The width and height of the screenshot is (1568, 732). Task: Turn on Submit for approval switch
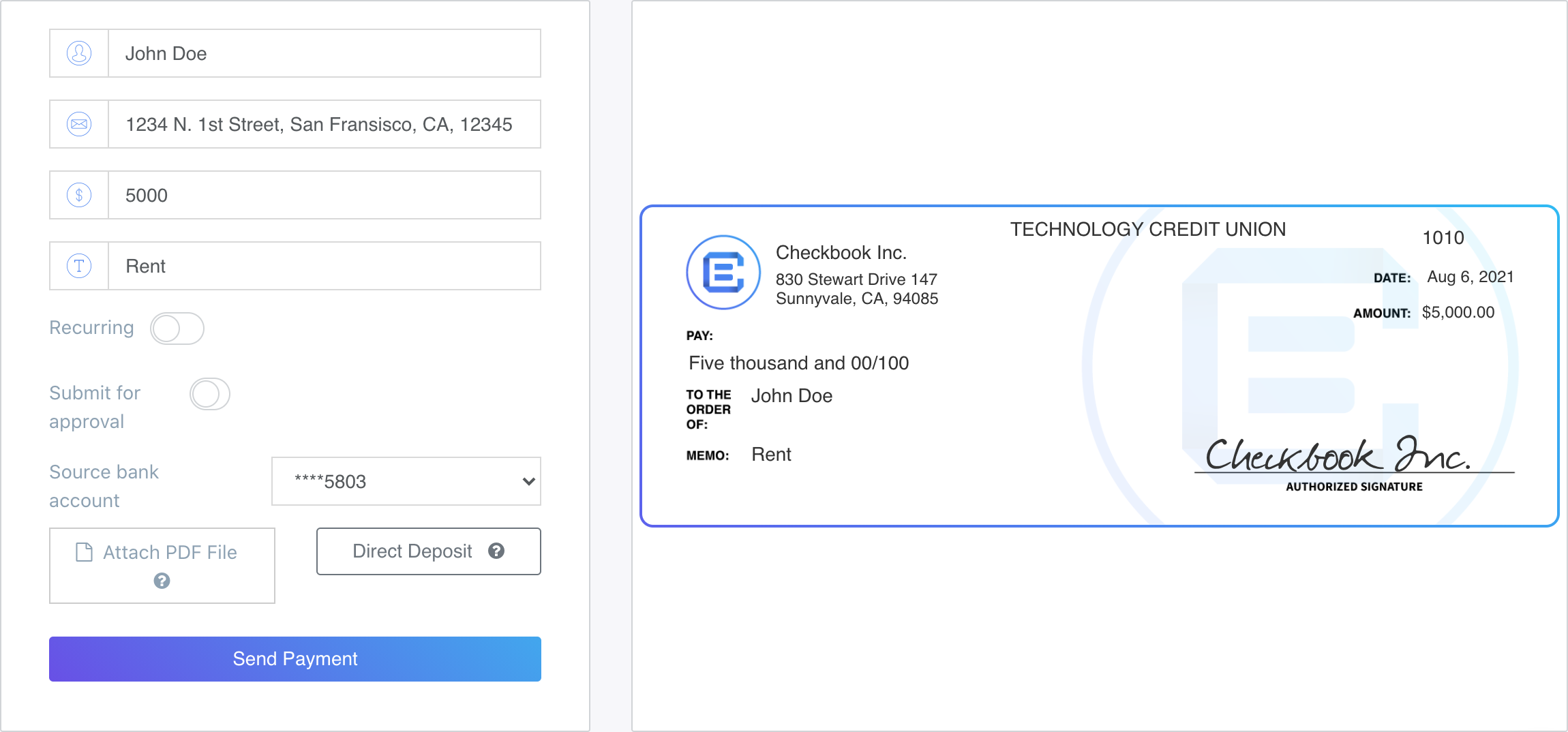pyautogui.click(x=210, y=394)
